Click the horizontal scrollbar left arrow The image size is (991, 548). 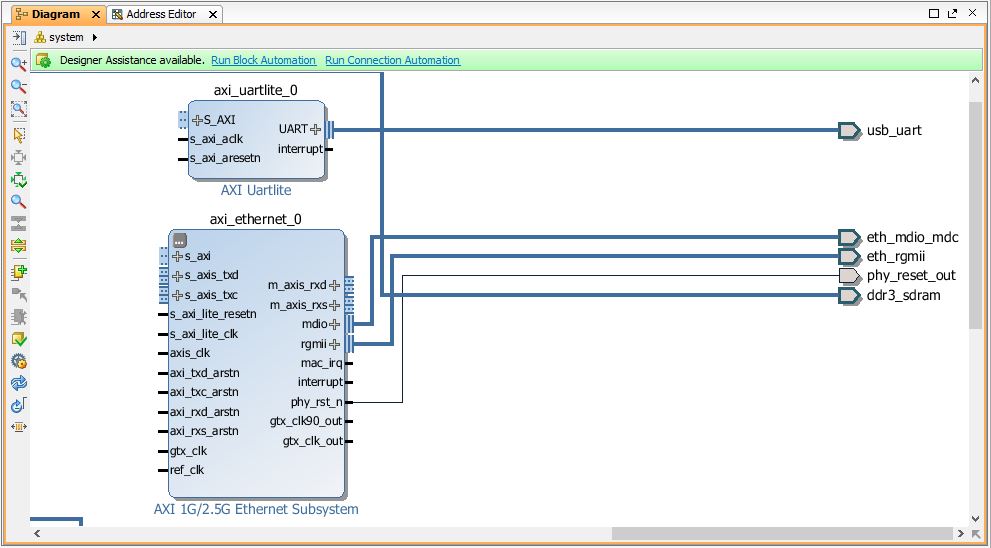pos(37,533)
